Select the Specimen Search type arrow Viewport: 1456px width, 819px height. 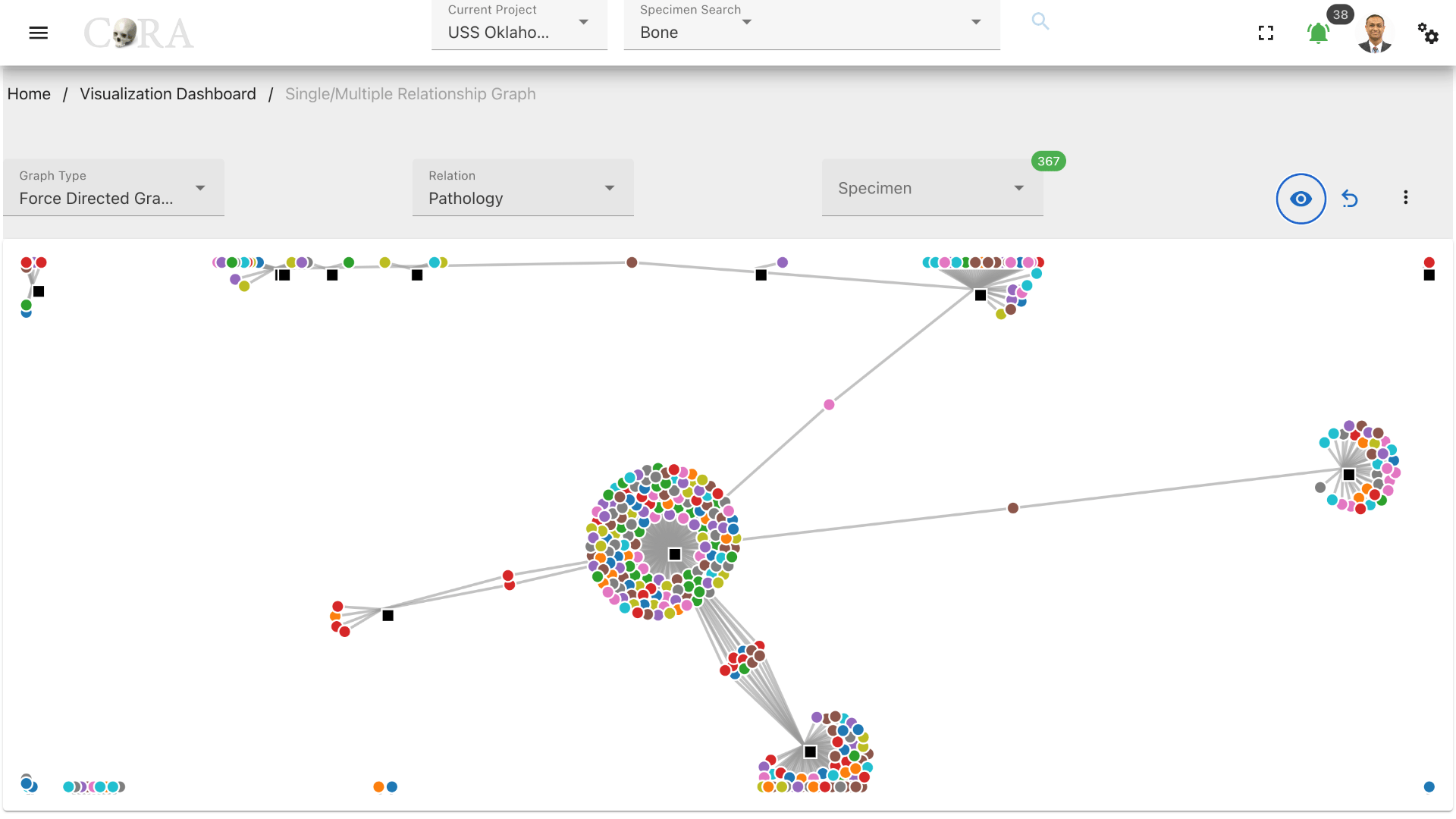(x=747, y=22)
